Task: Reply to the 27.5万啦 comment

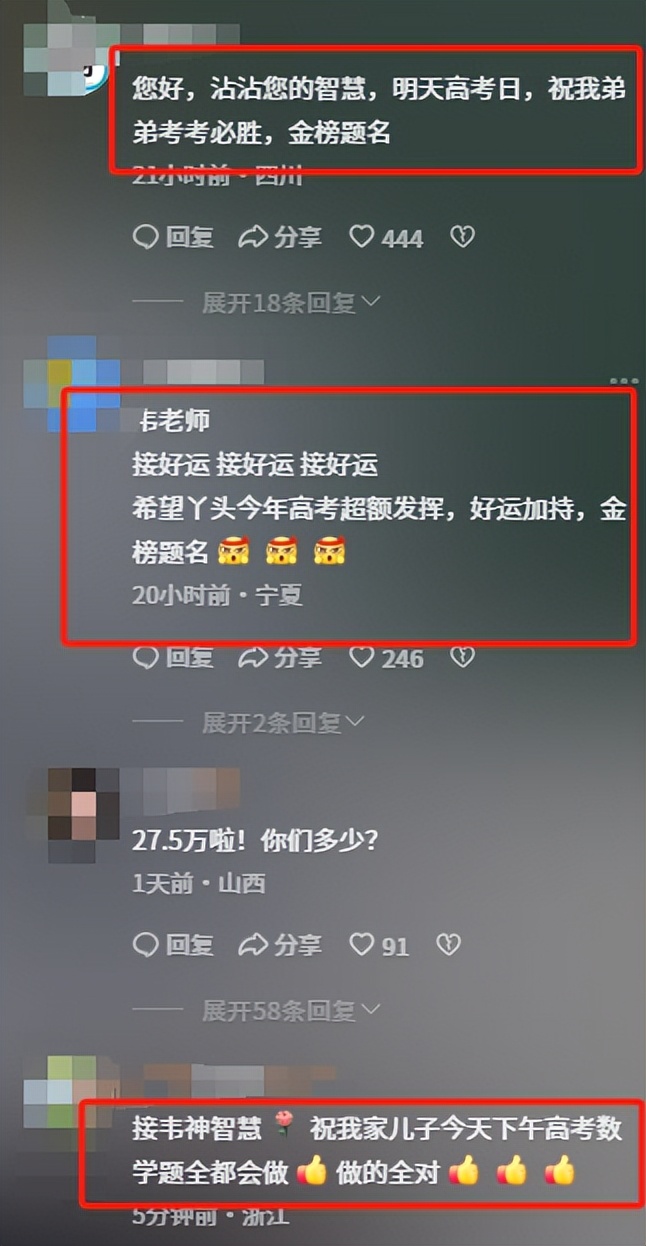Action: tap(173, 944)
